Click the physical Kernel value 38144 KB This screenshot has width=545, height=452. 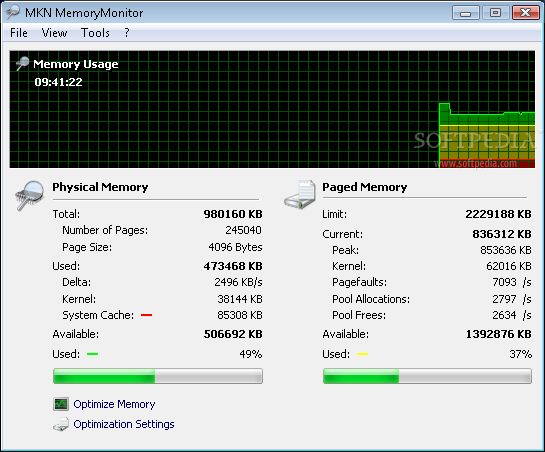click(240, 299)
